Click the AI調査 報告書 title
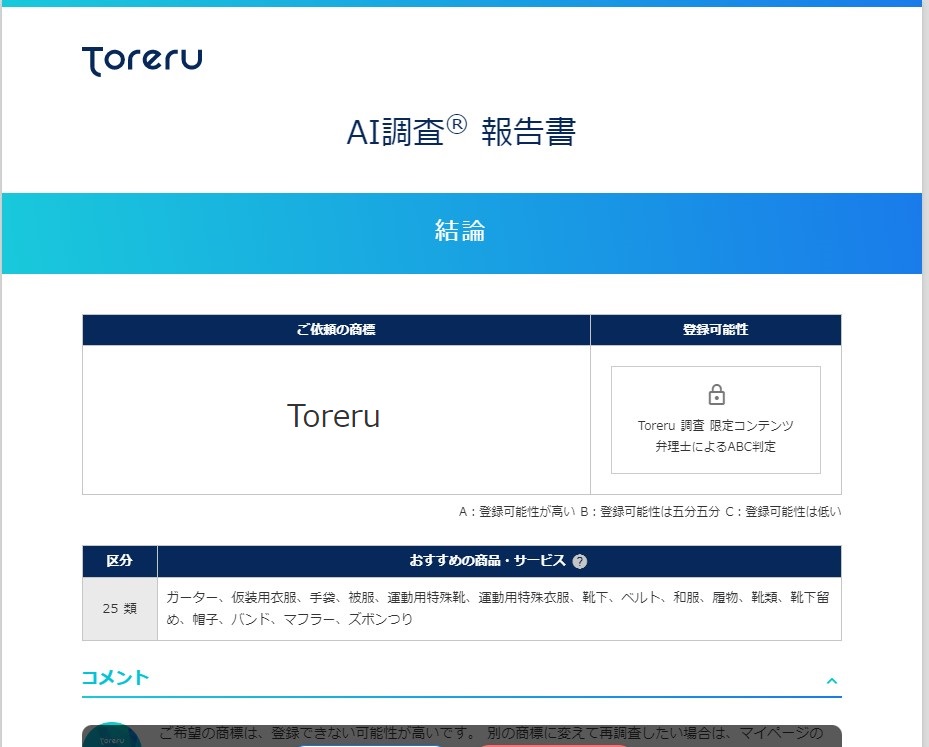929x747 pixels. click(461, 132)
